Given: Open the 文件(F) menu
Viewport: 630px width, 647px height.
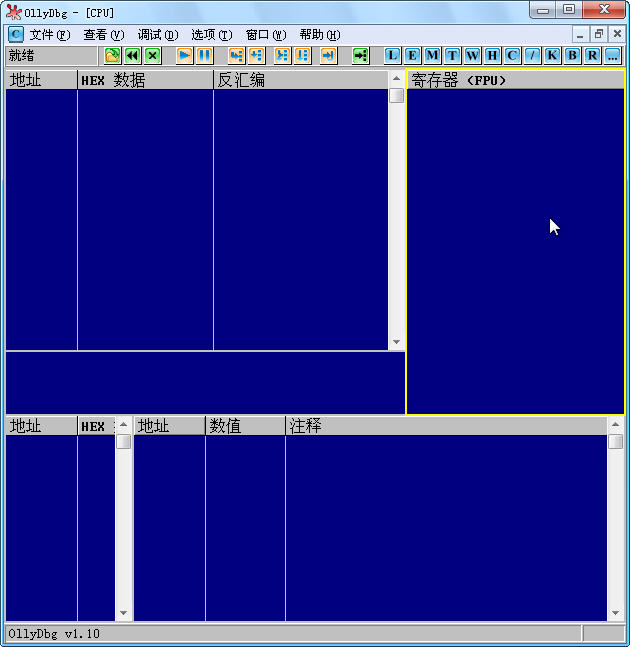Looking at the screenshot, I should click(x=50, y=35).
